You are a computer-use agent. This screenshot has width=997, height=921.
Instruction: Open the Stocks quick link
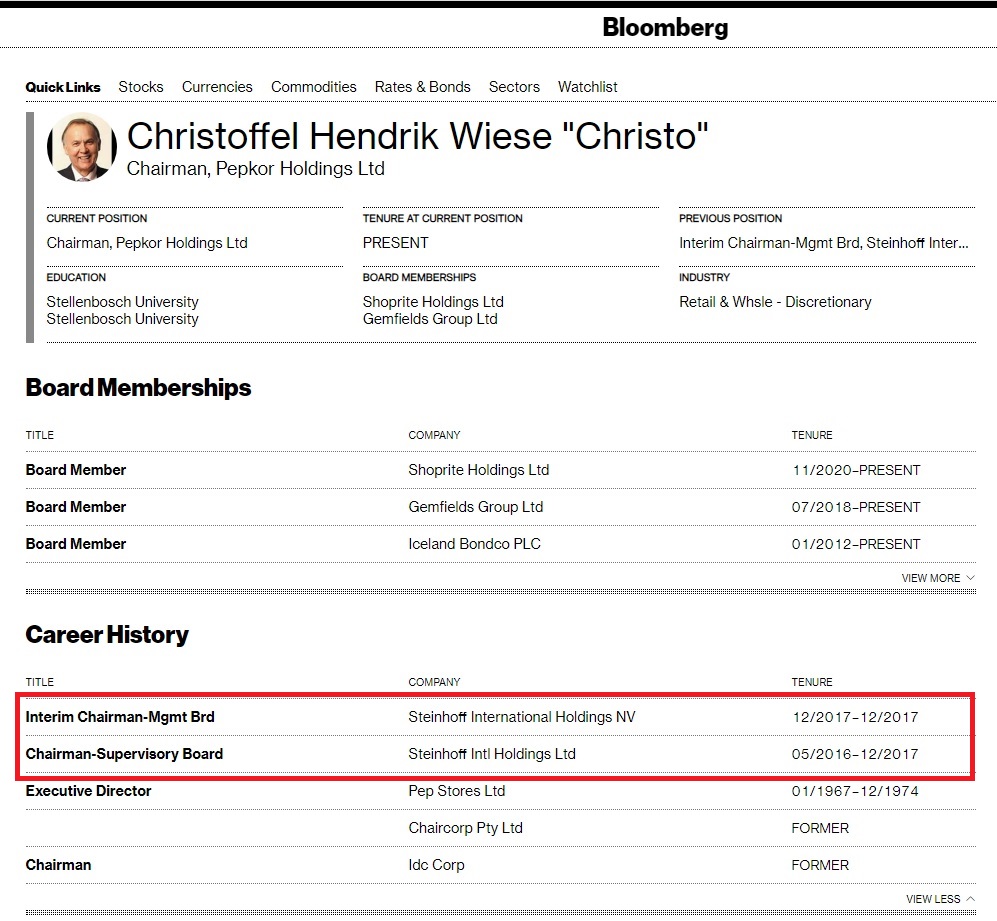141,87
